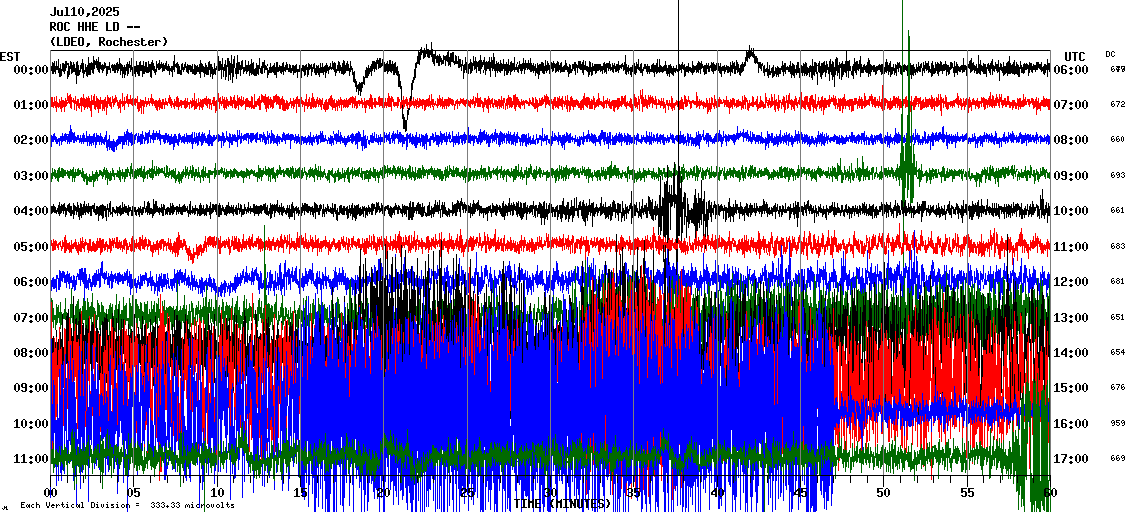Click the vertical division microvolts scale note
This screenshot has height=519, width=1130.
(x=127, y=506)
